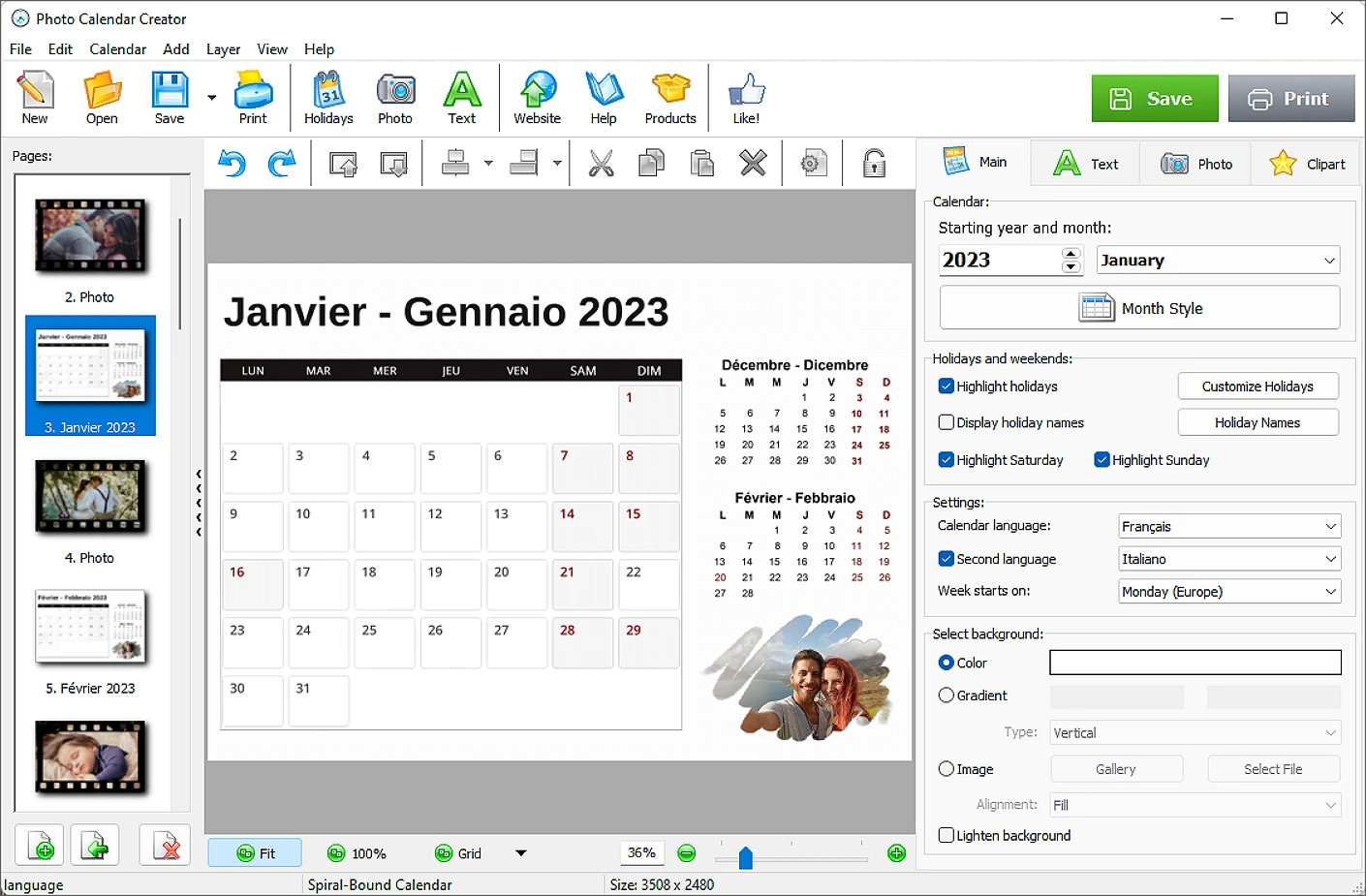Click the Undo arrow icon
This screenshot has width=1366, height=896.
(x=232, y=164)
